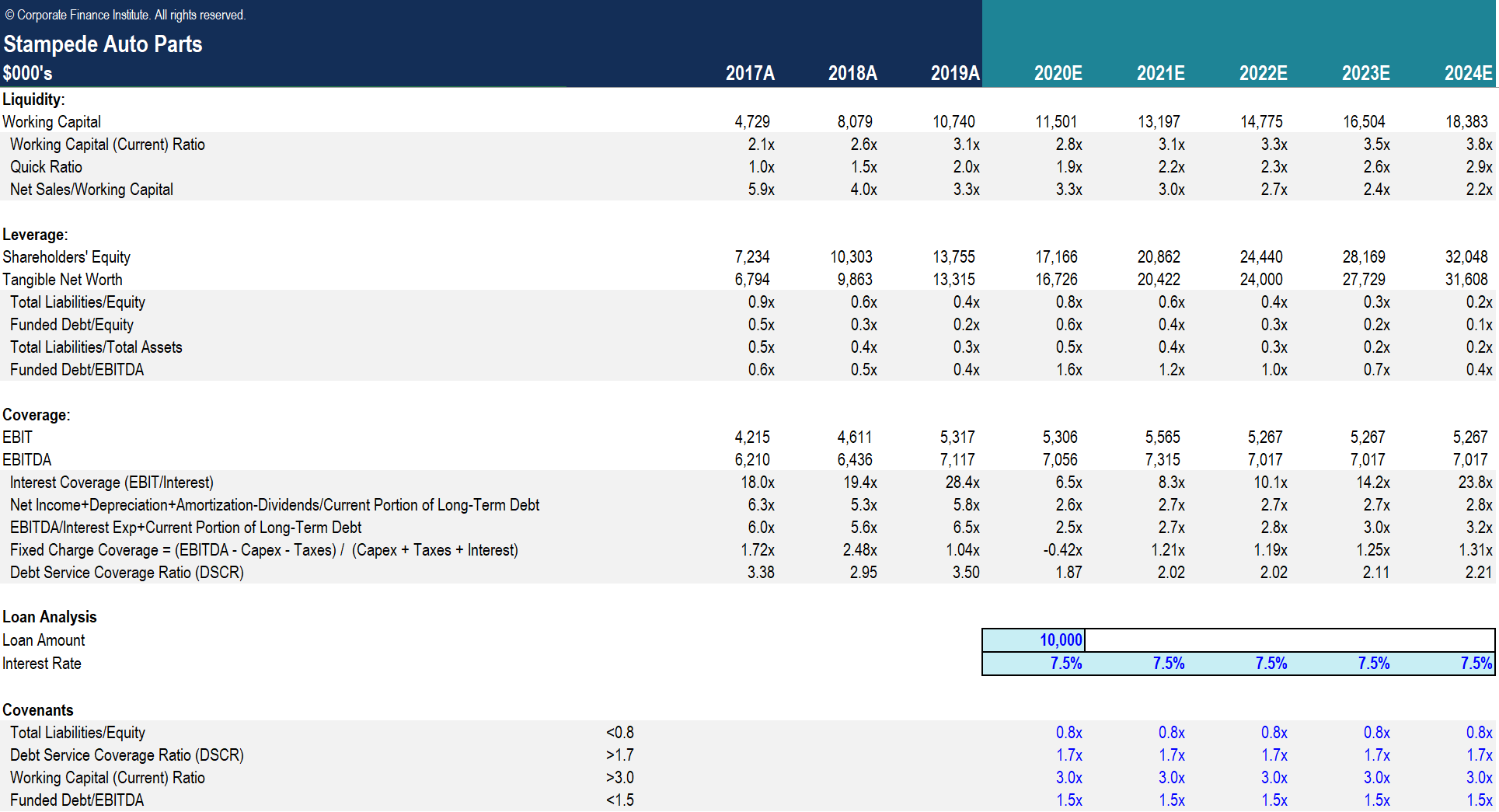1499x812 pixels.
Task: Select the 2021E DSCR covenant value 1.7x
Action: 1171,755
